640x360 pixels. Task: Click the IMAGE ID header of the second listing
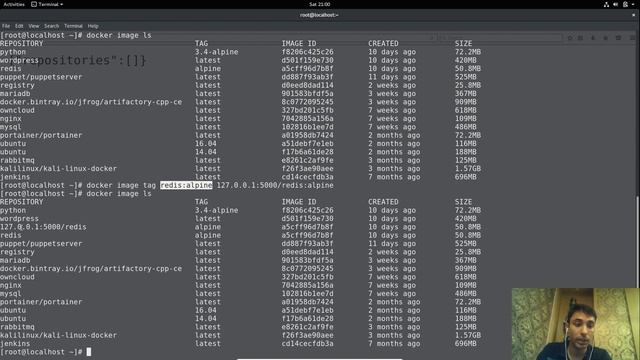click(x=299, y=202)
